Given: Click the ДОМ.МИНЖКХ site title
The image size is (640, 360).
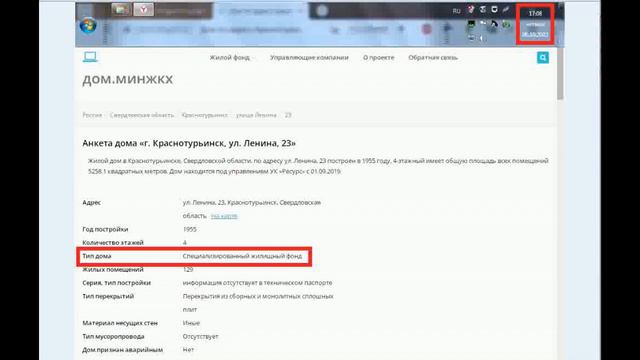Looking at the screenshot, I should [x=128, y=79].
